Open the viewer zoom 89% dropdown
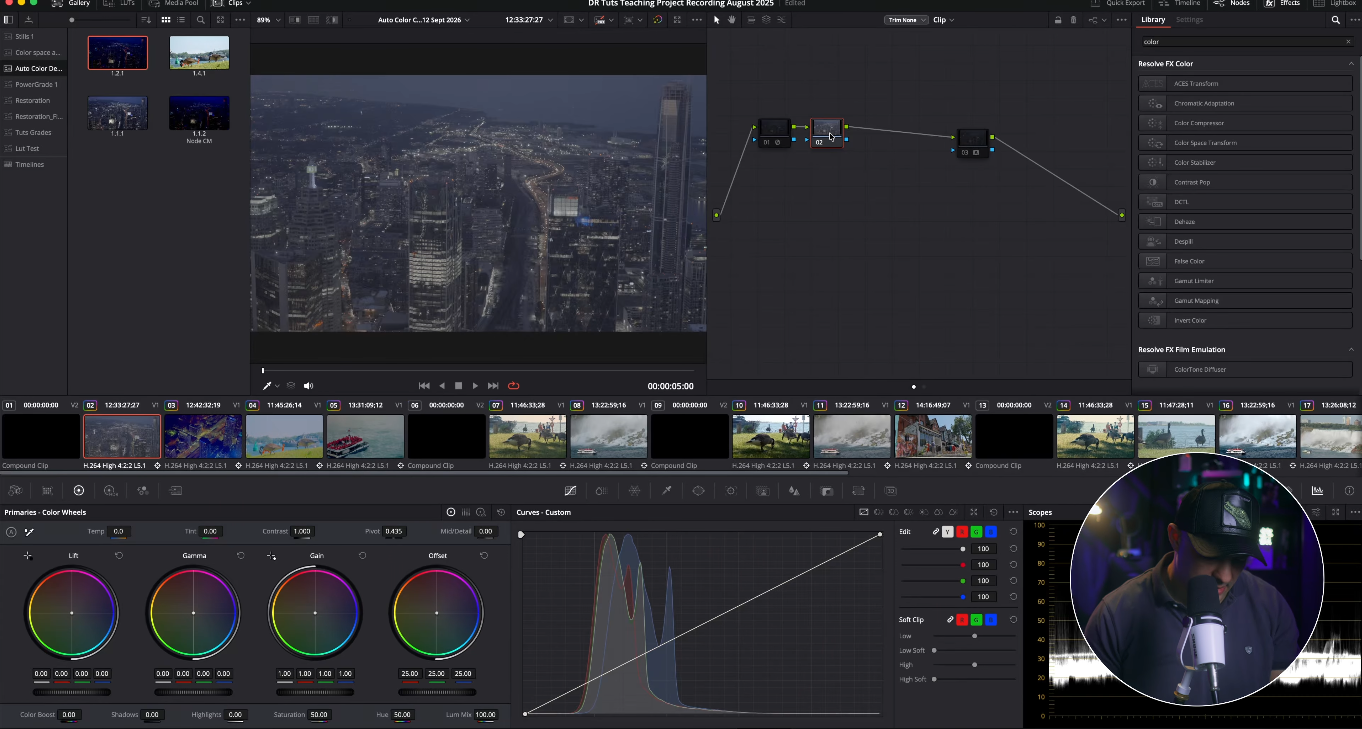The image size is (1362, 729). [267, 20]
